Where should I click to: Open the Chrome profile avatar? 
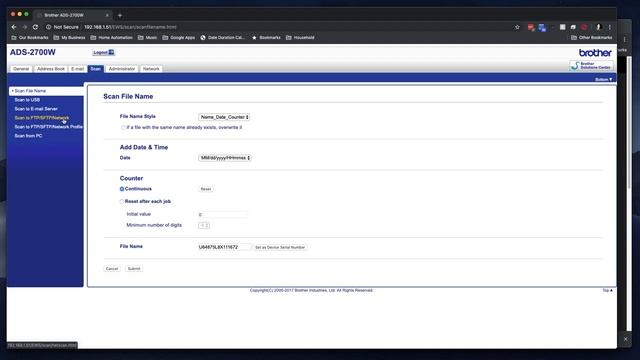coord(599,27)
